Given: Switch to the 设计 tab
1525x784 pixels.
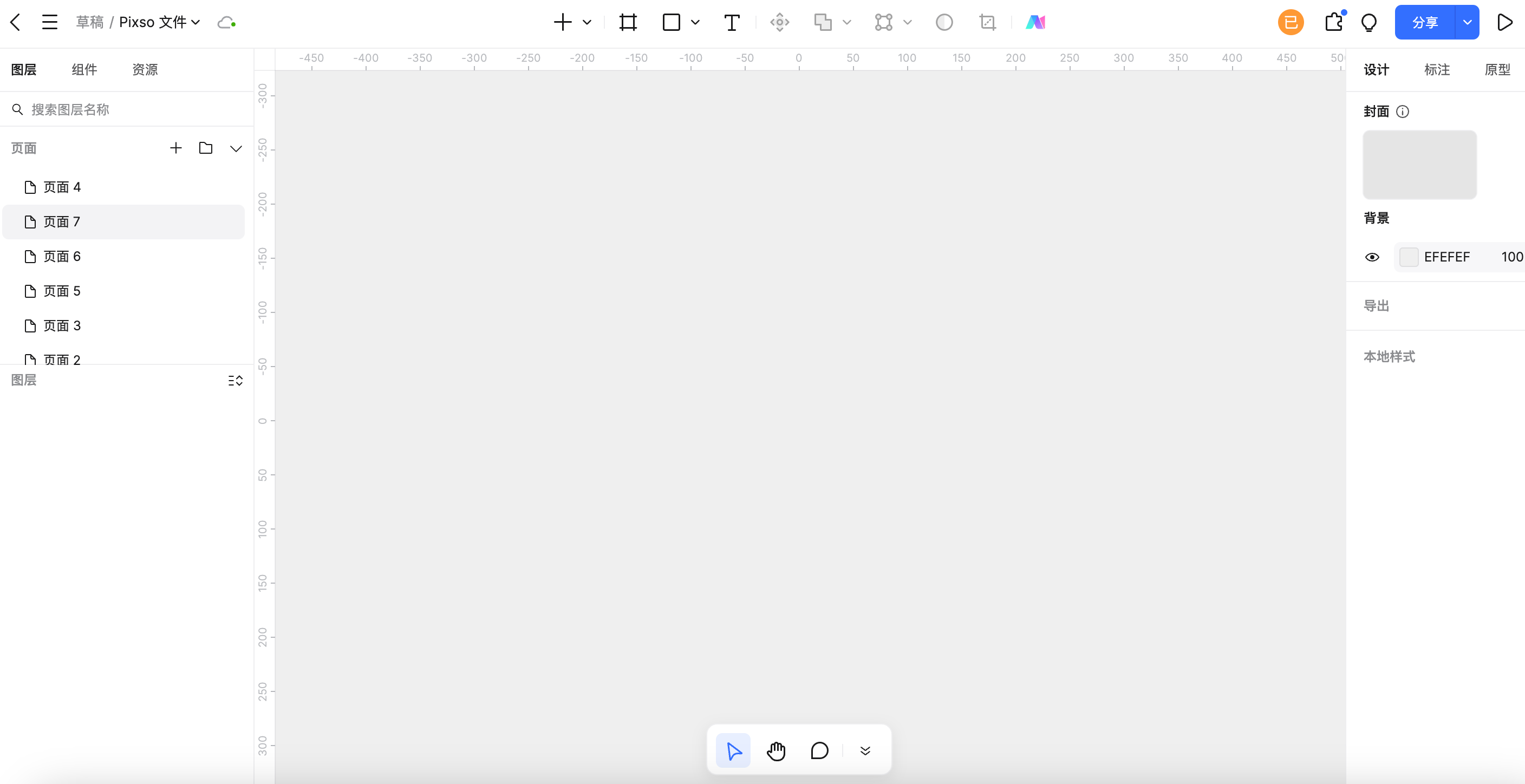Looking at the screenshot, I should [x=1376, y=69].
